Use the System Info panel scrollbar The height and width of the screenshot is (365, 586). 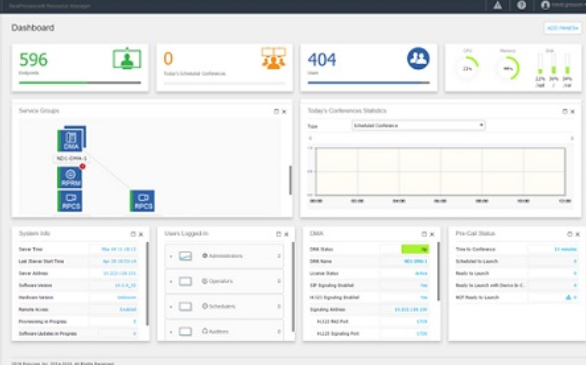pyautogui.click(x=147, y=284)
